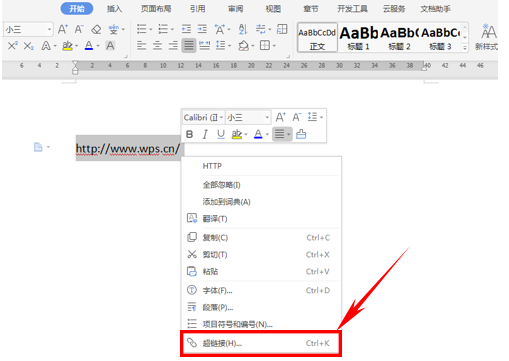Screen dimensions: 509x361
Task: Choose 项目符号和编号(N) in context menu
Action: coord(261,324)
